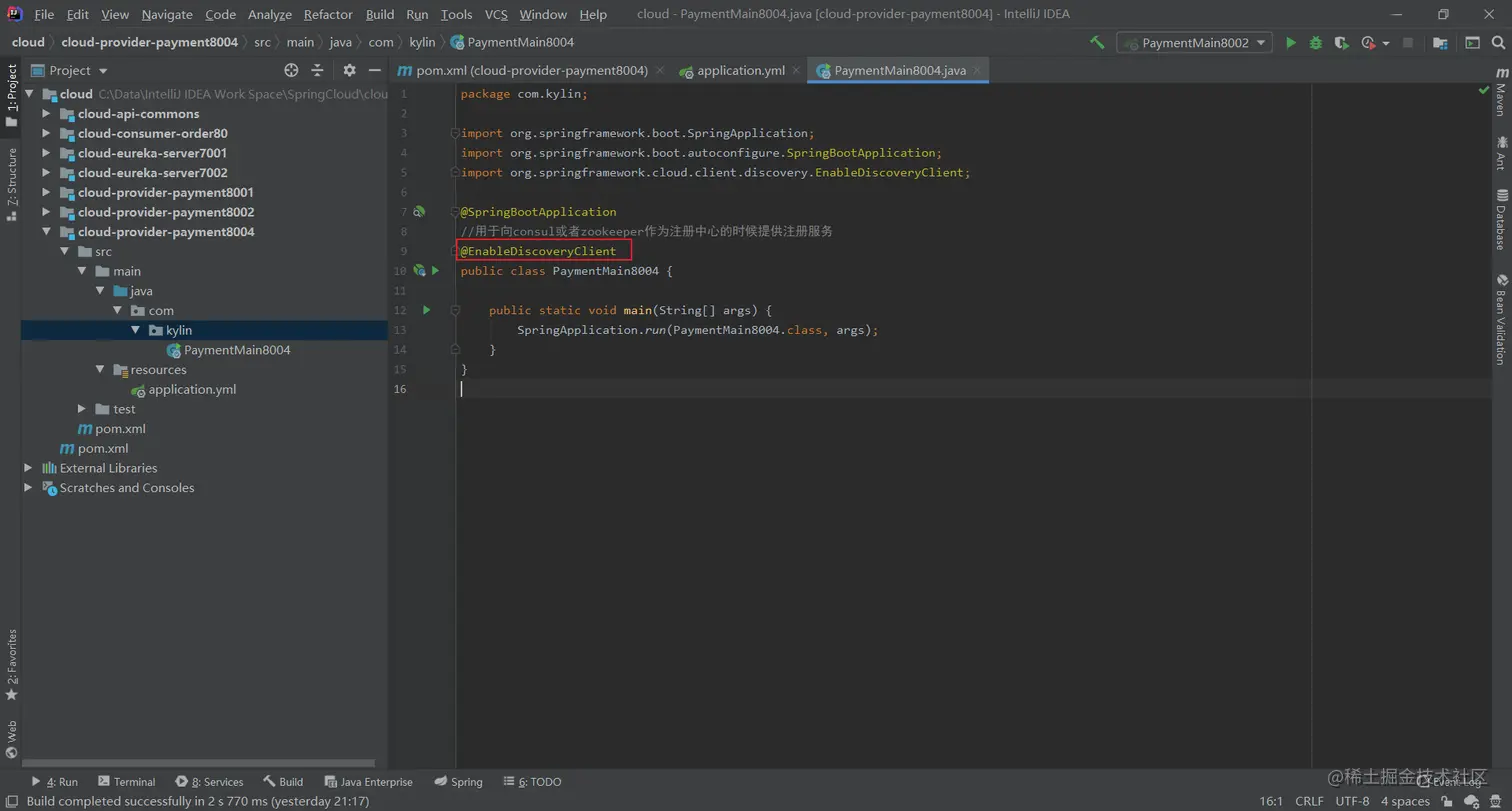Open Project panel settings gear
This screenshot has width=1512, height=811.
coord(349,70)
